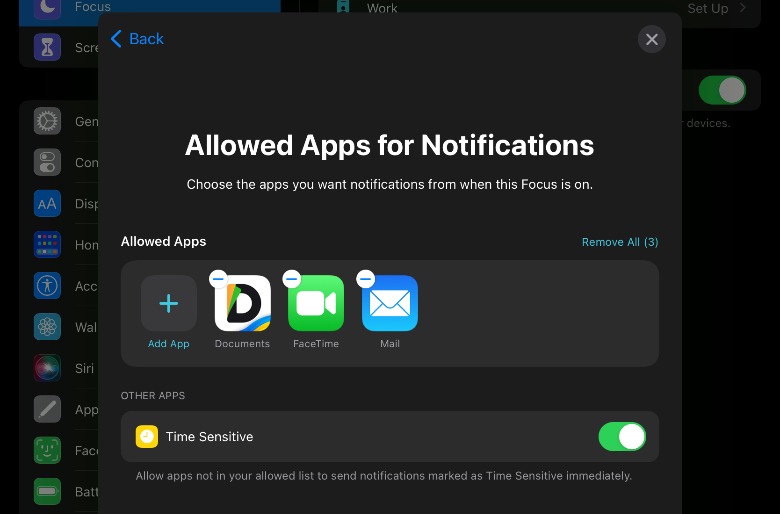Click the Remove All (3) link

click(619, 242)
